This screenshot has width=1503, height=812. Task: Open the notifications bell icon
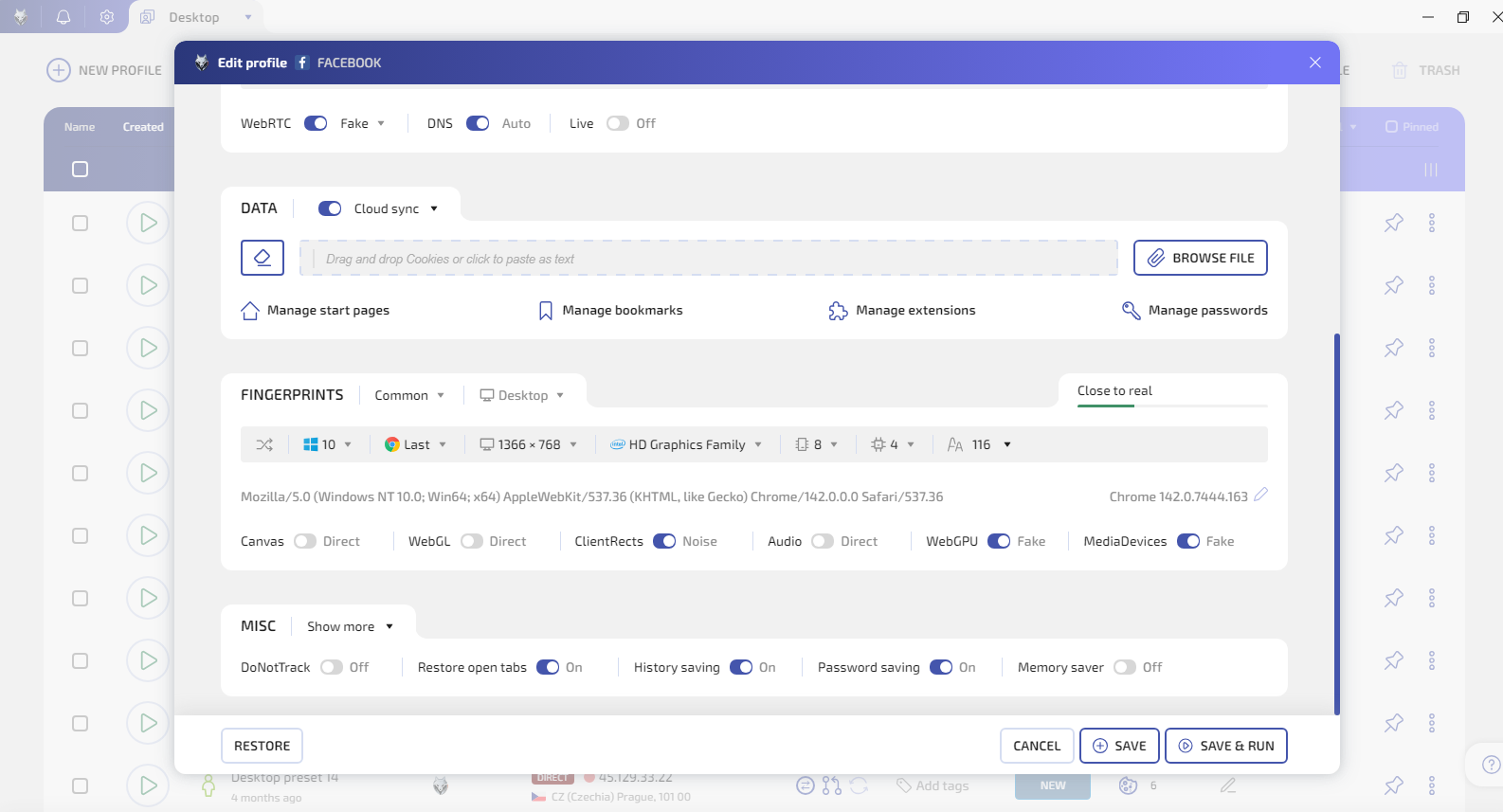coord(63,17)
